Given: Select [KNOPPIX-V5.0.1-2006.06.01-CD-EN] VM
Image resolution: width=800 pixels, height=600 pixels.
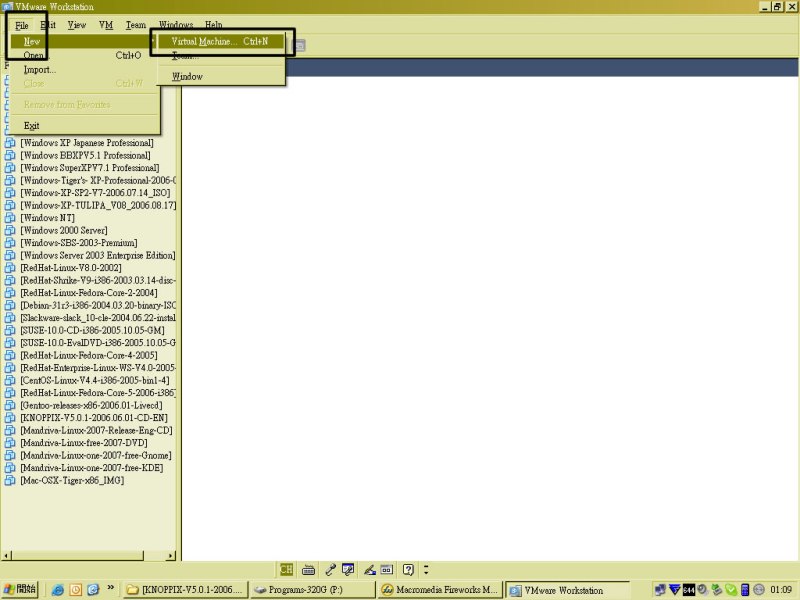Looking at the screenshot, I should [x=94, y=418].
